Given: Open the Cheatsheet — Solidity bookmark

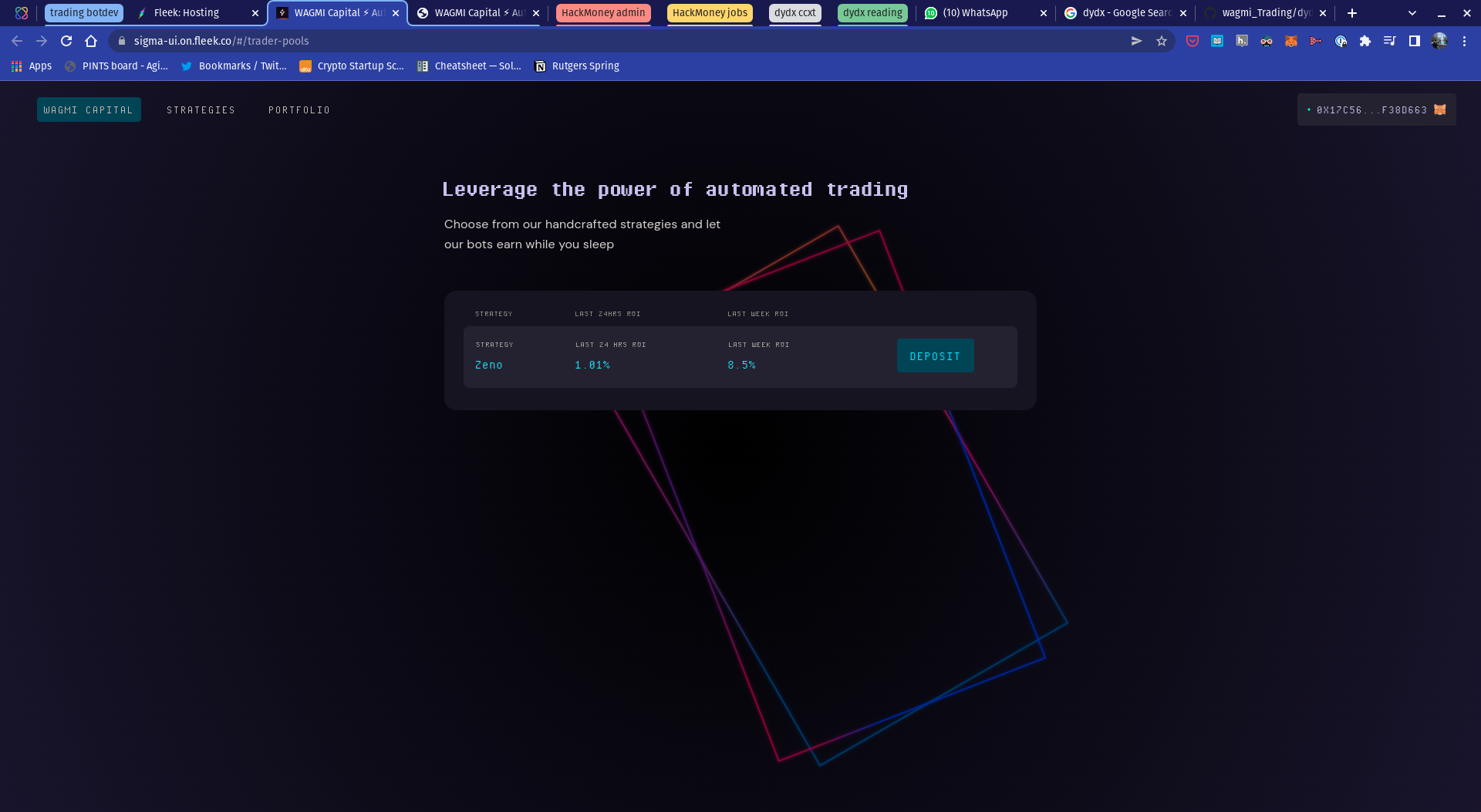Looking at the screenshot, I should [x=469, y=66].
